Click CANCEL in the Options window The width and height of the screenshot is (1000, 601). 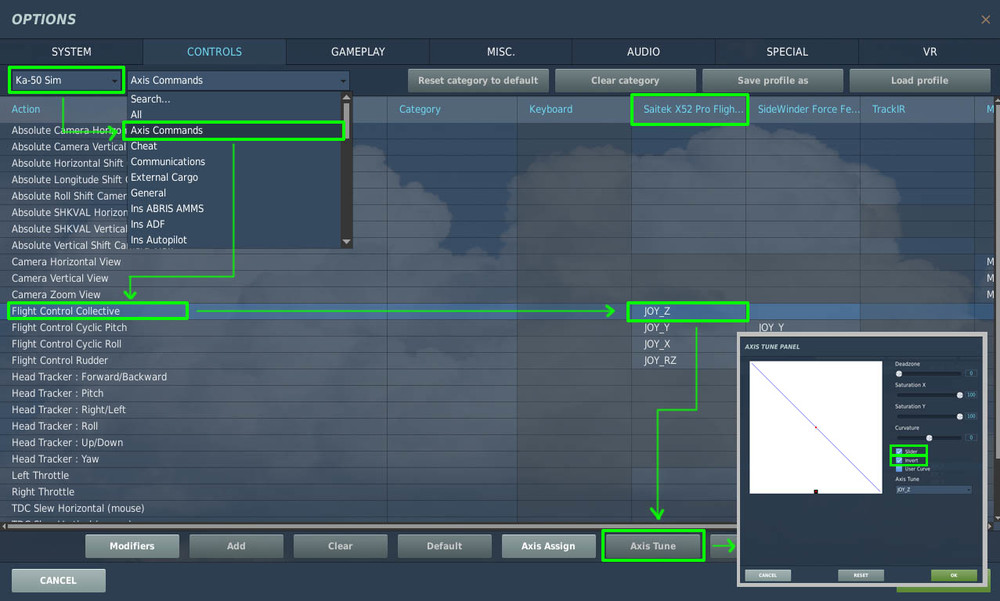click(58, 581)
